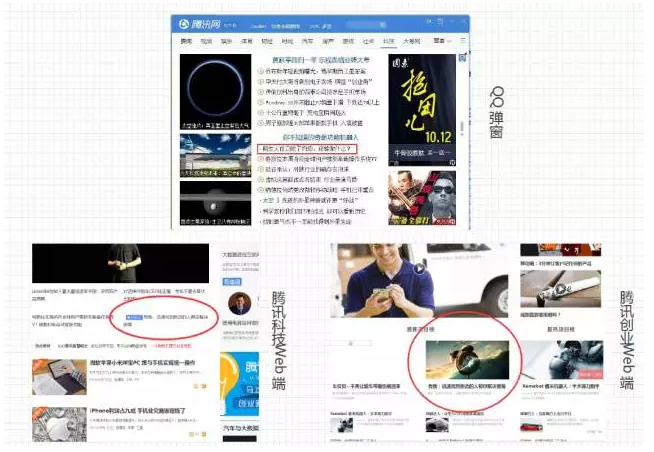Screen dimensions: 654x452
Task: Click orange icons at right of laptop article
Action: 200,386
